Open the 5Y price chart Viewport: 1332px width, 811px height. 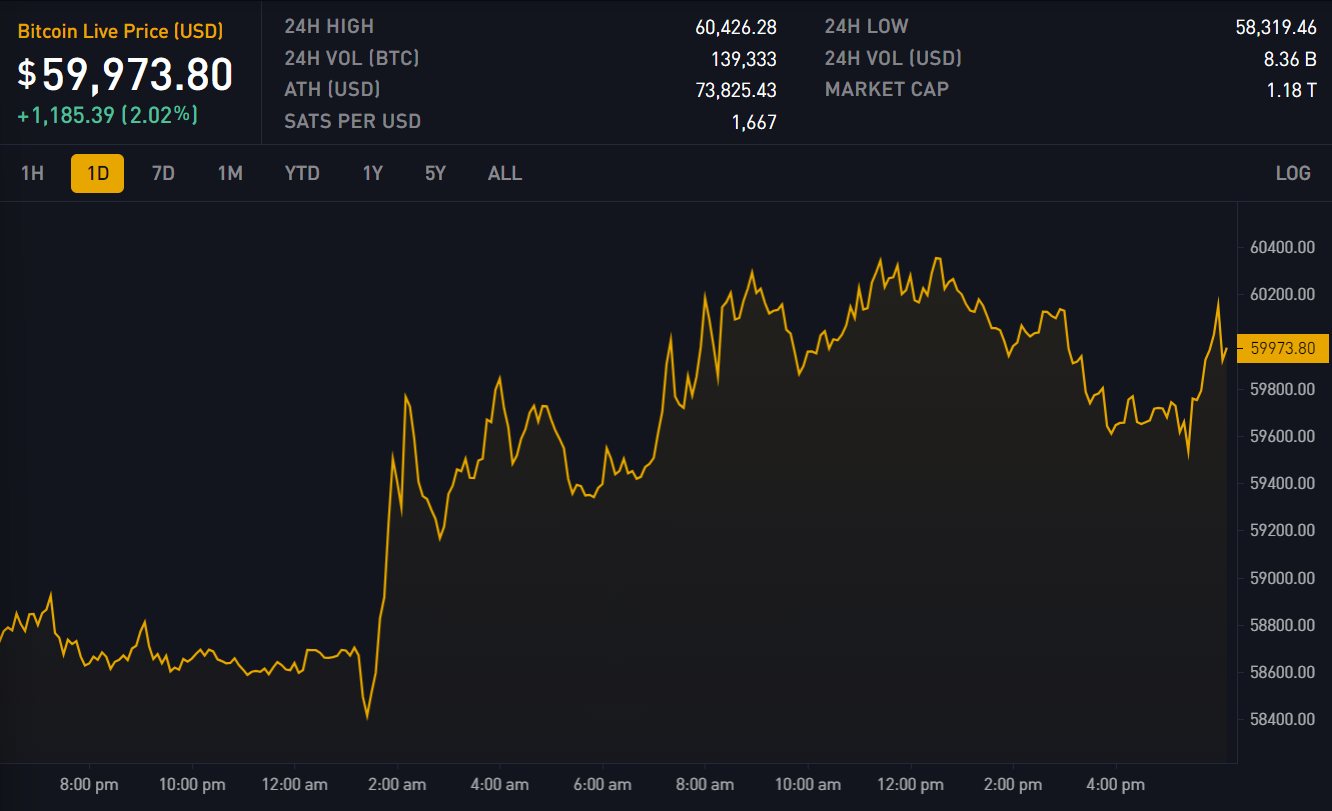(435, 173)
